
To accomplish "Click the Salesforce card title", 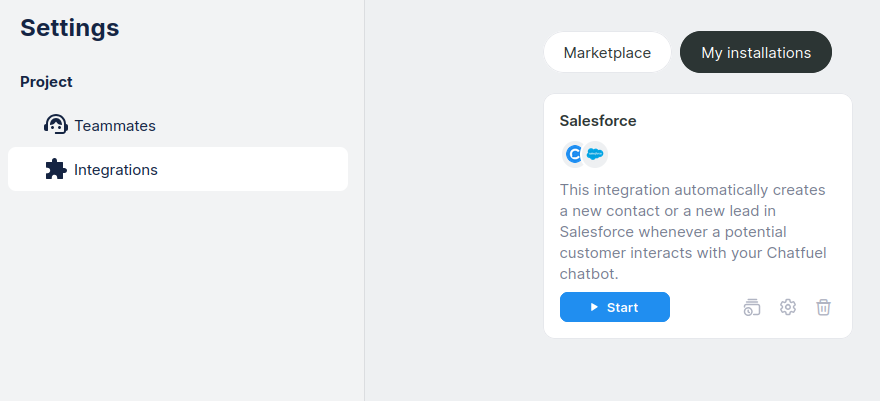I will tap(598, 121).
